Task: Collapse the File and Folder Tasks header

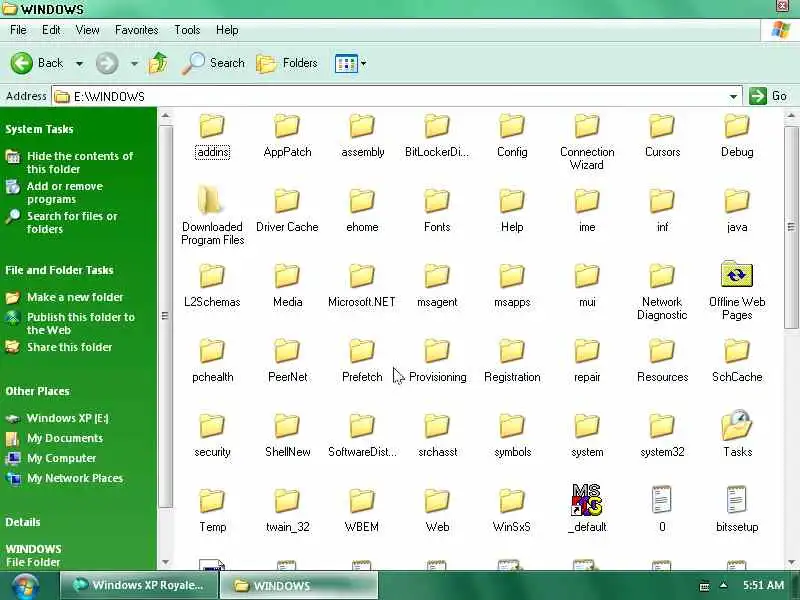Action: 59,270
